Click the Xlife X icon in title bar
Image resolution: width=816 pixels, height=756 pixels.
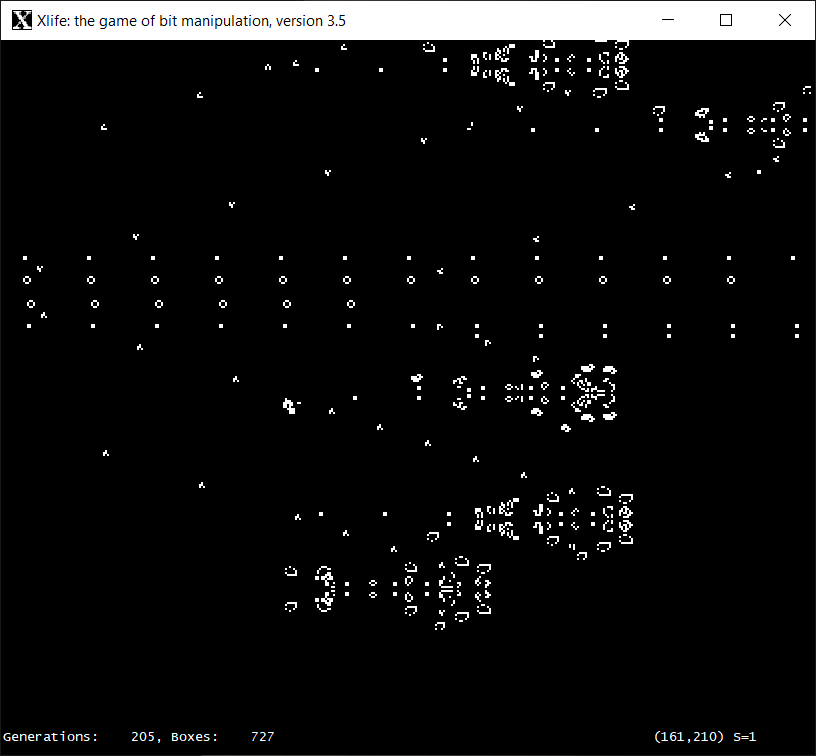click(20, 20)
